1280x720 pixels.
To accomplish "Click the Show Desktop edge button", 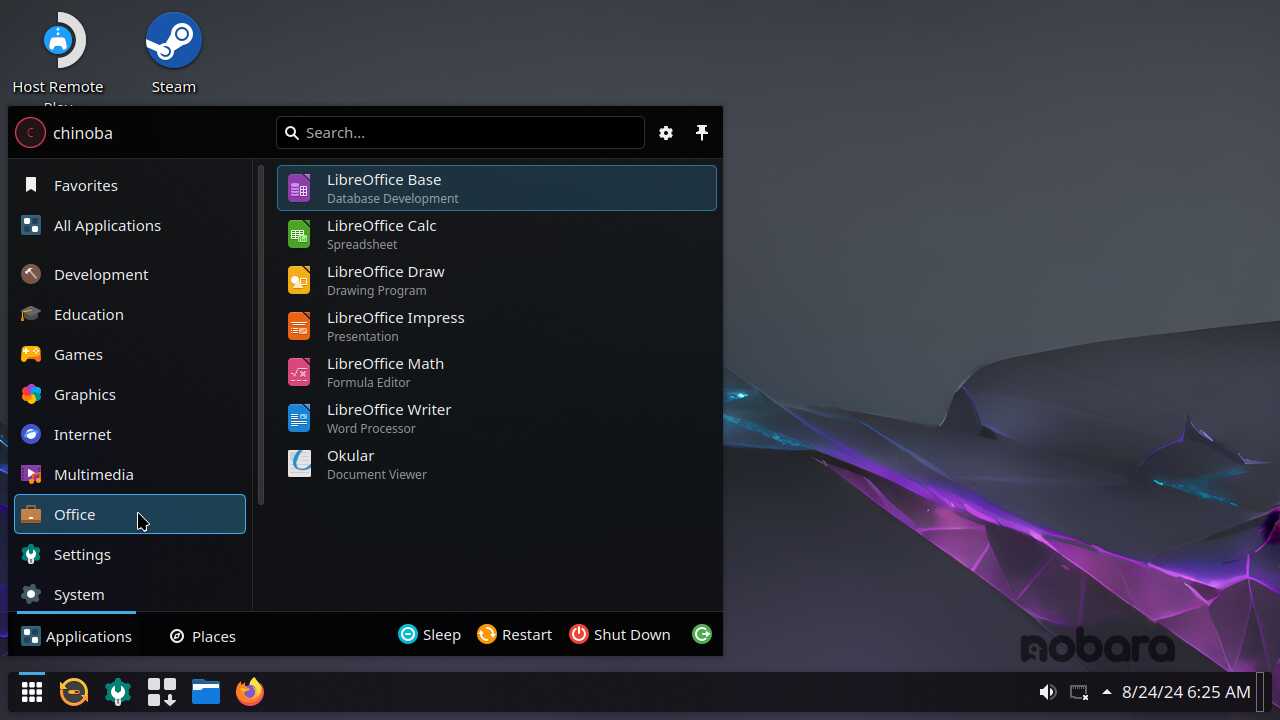I will click(1262, 691).
